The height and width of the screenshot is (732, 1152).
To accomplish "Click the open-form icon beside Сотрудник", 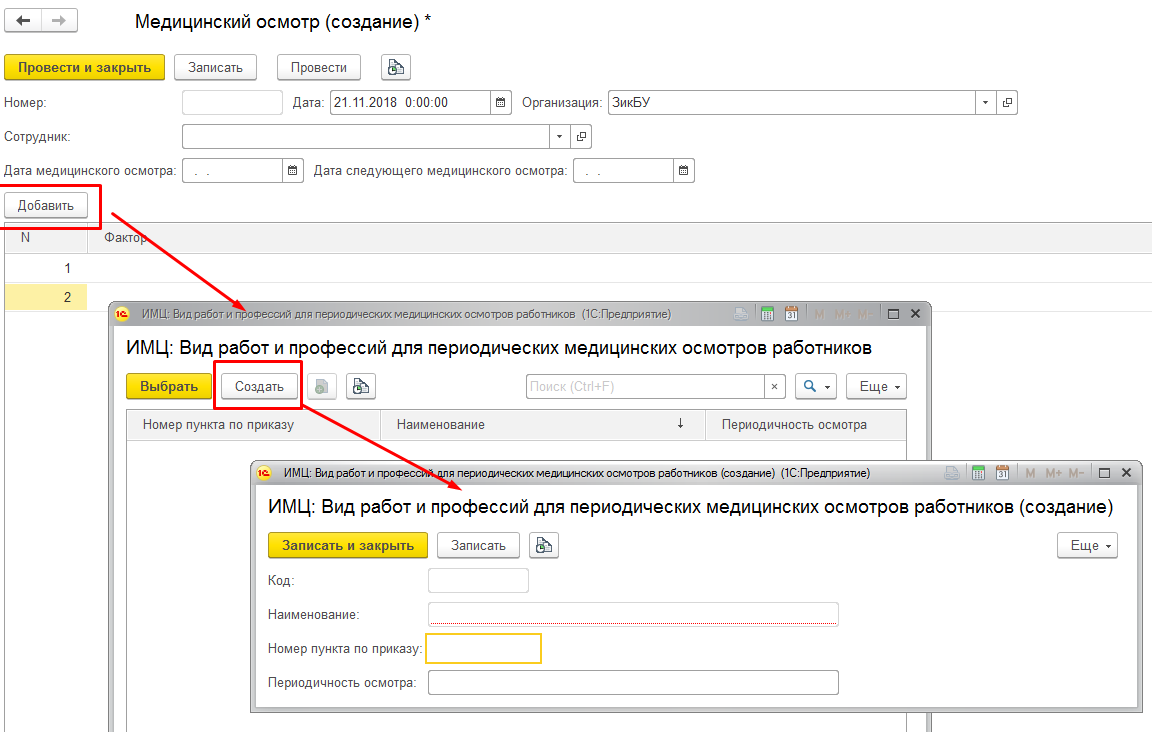I will point(581,136).
